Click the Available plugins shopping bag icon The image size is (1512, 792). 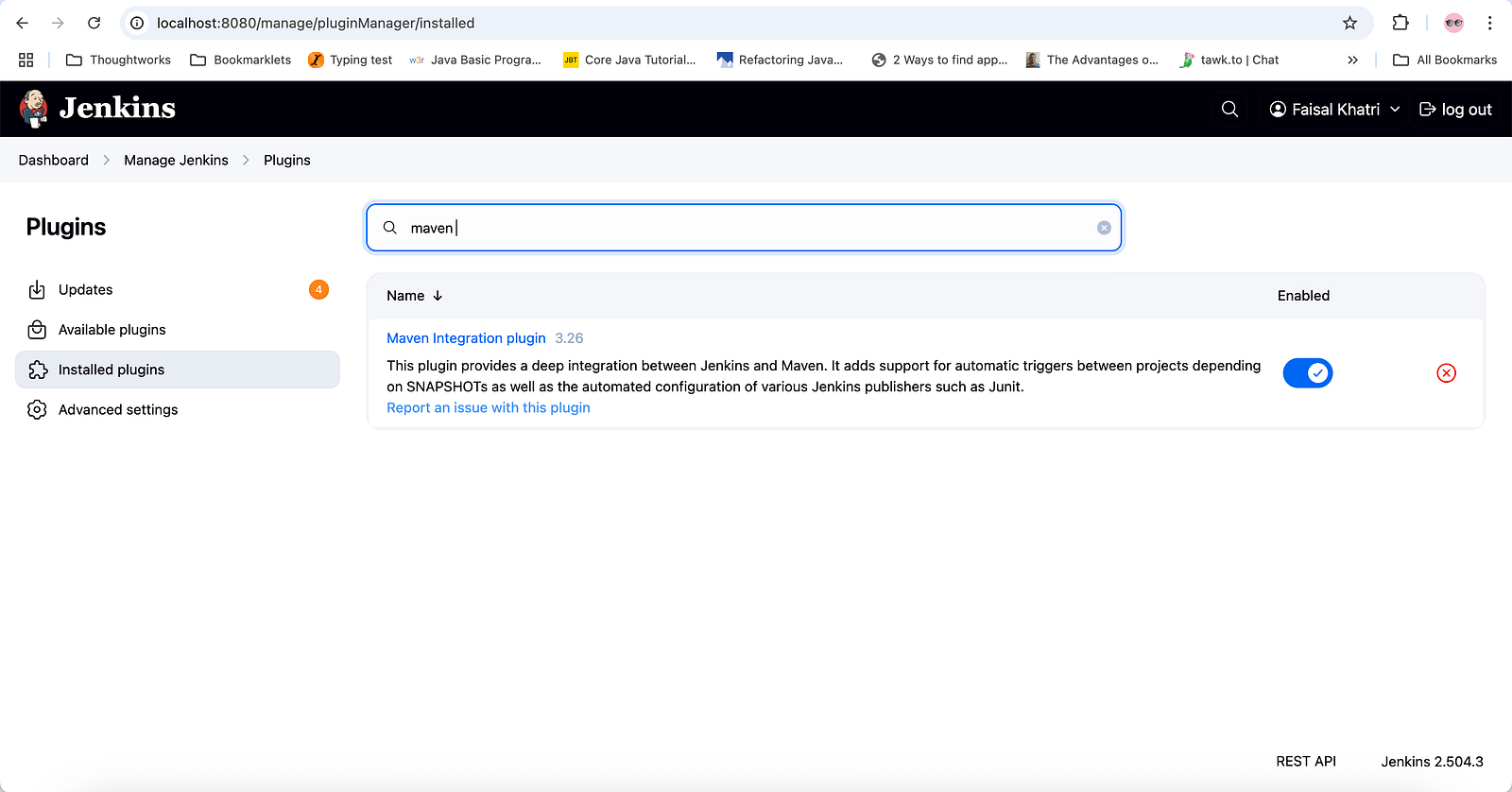37,330
